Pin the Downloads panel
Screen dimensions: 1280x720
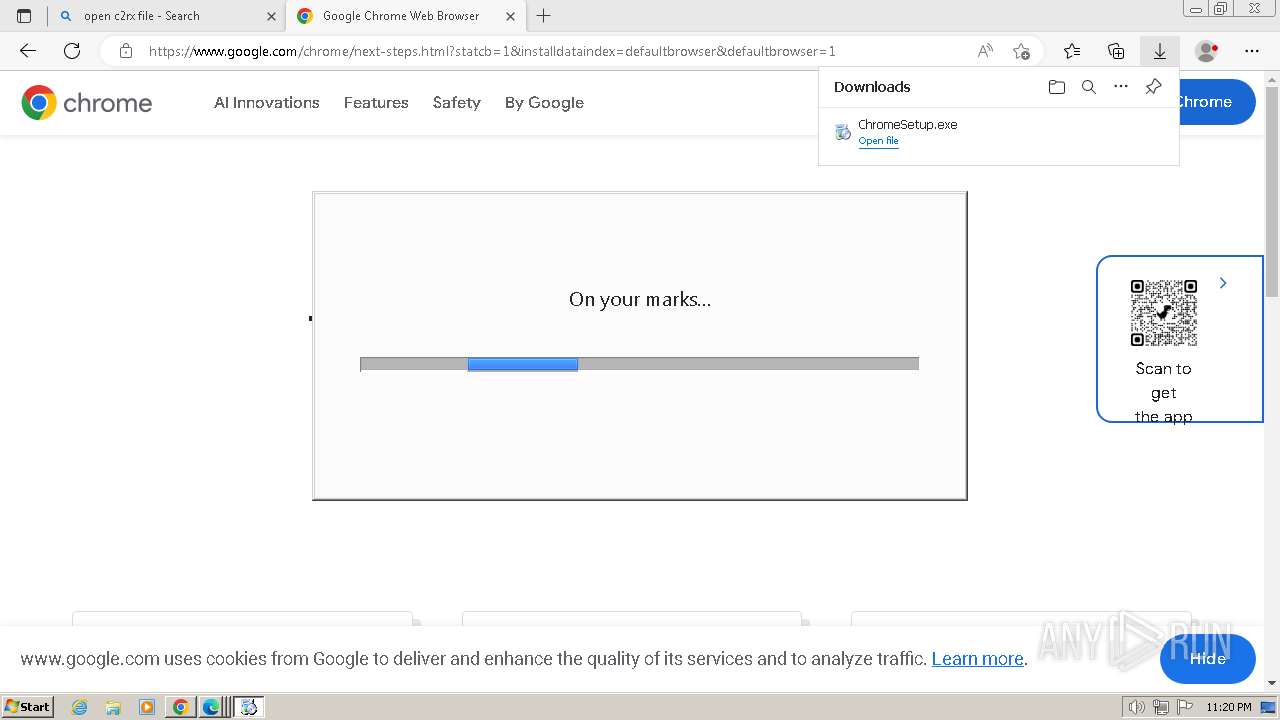1153,87
